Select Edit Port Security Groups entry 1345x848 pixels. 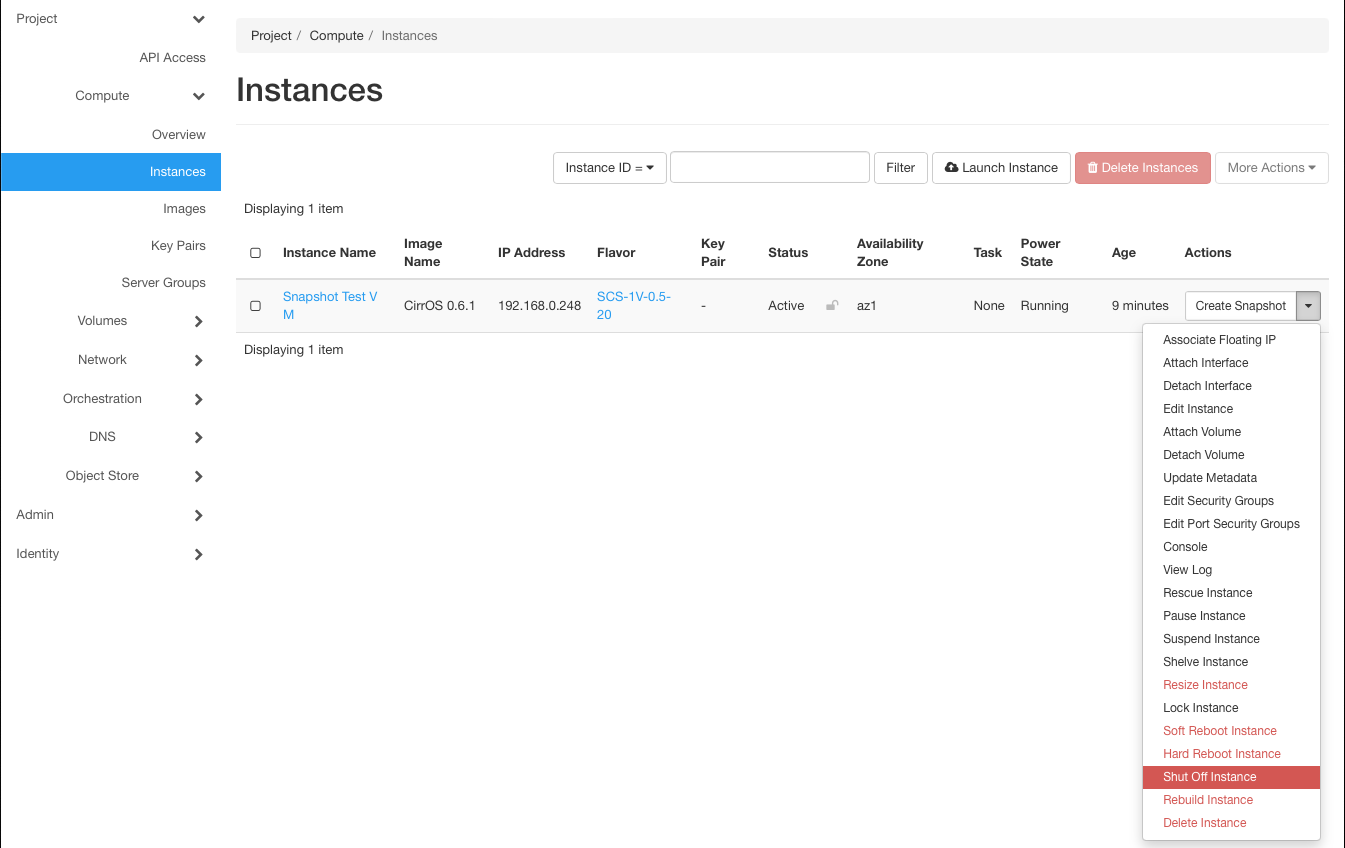pyautogui.click(x=1231, y=524)
